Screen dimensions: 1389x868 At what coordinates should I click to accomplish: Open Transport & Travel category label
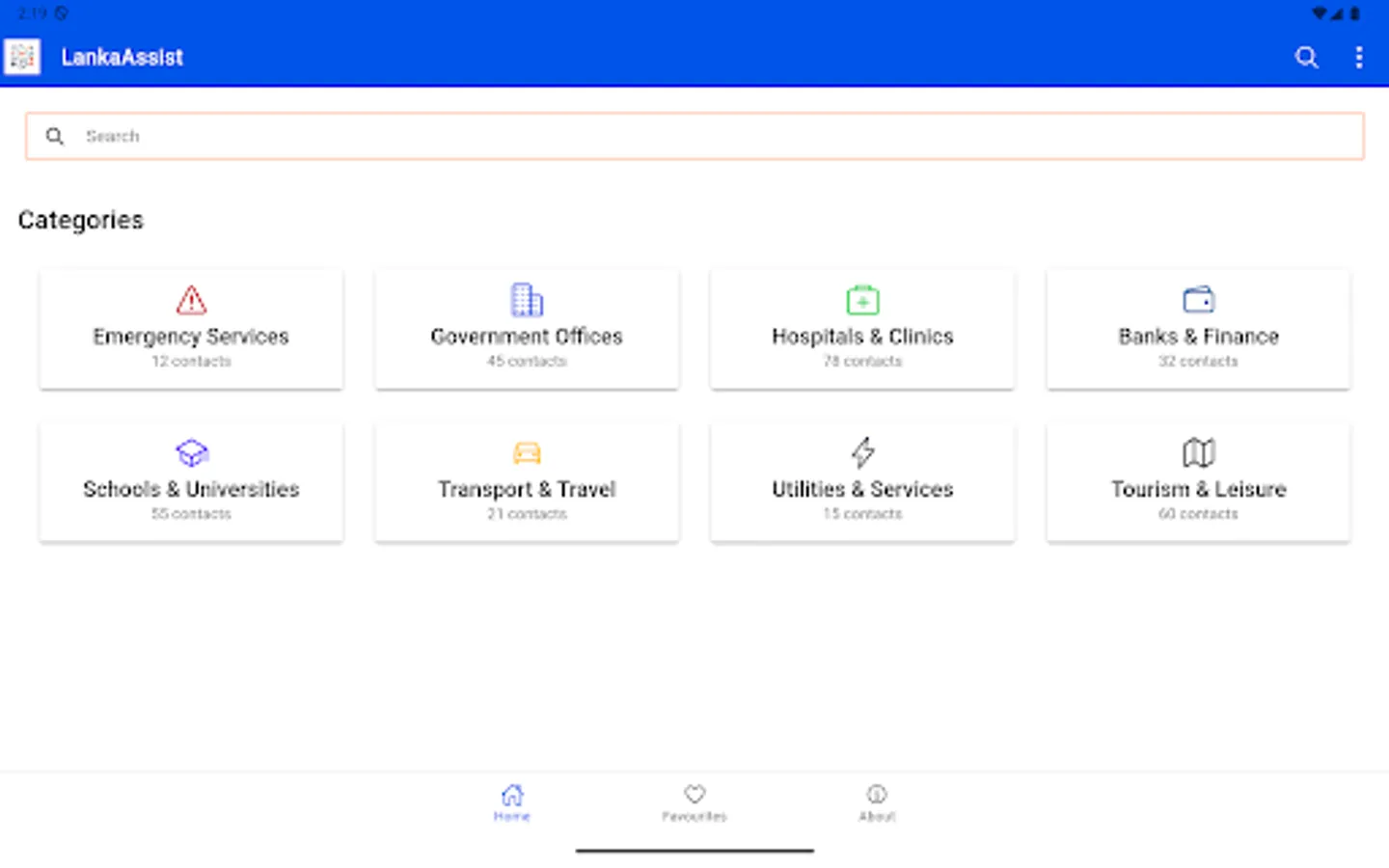(527, 489)
